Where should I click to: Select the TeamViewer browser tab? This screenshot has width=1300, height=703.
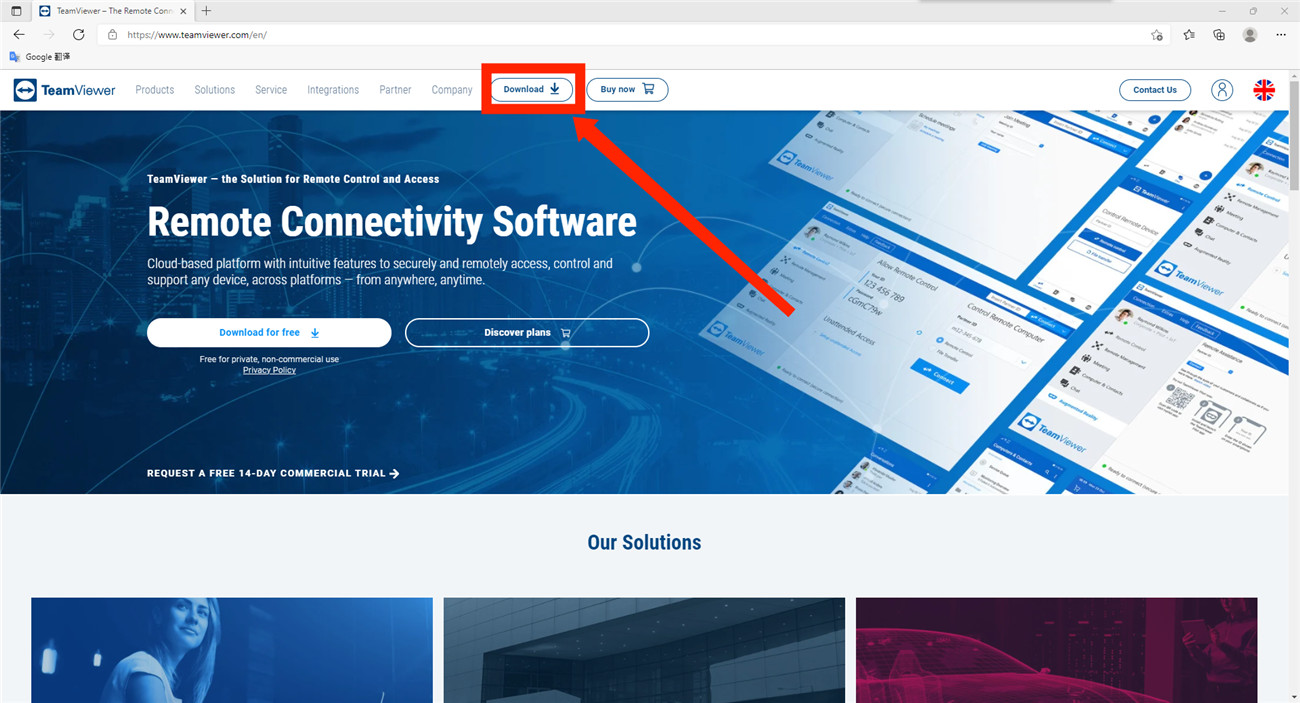coord(111,11)
